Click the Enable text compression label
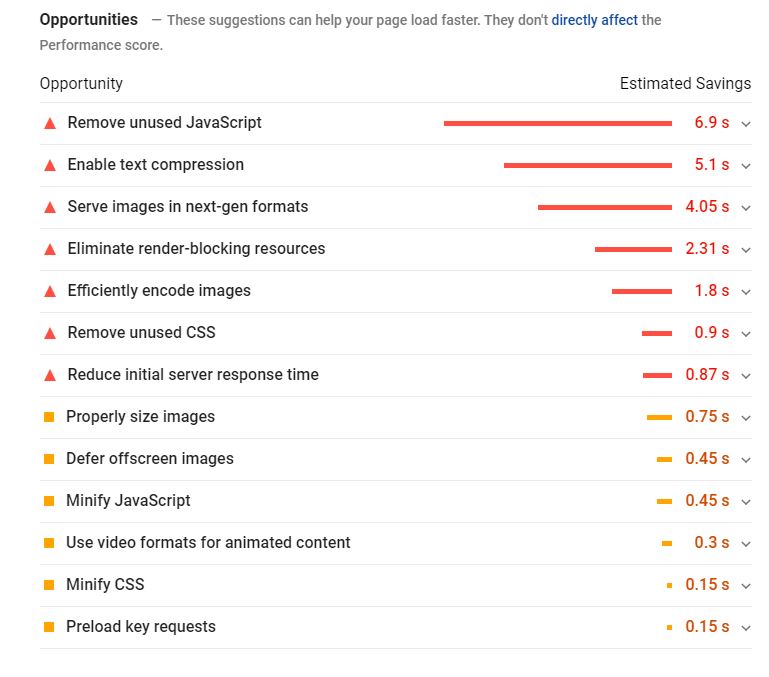Viewport: 769px width, 677px height. tap(155, 165)
